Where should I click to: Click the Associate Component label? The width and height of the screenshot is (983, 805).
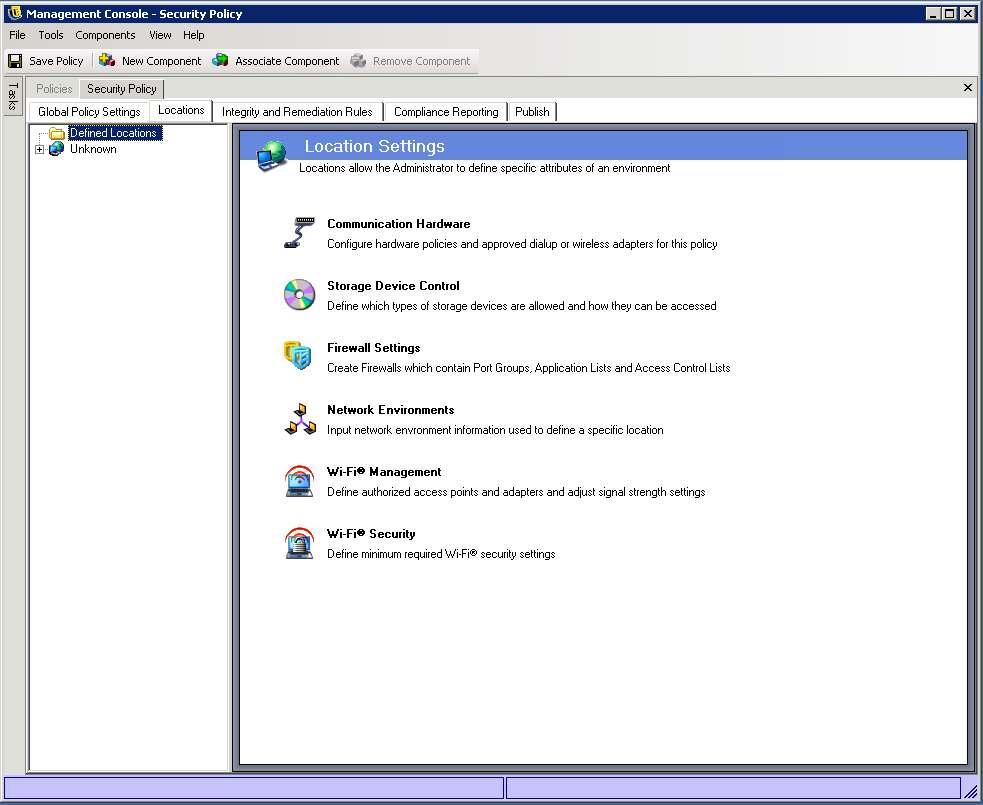[x=287, y=61]
